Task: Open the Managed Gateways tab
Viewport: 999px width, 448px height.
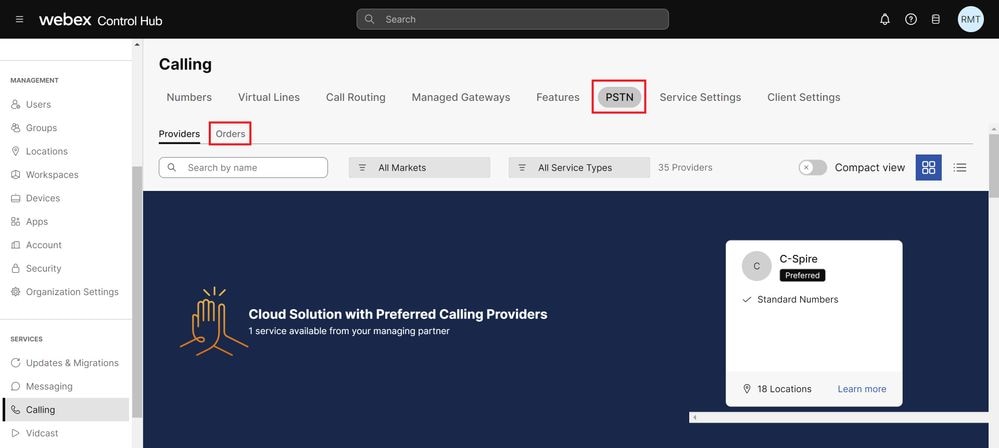Action: [x=461, y=98]
